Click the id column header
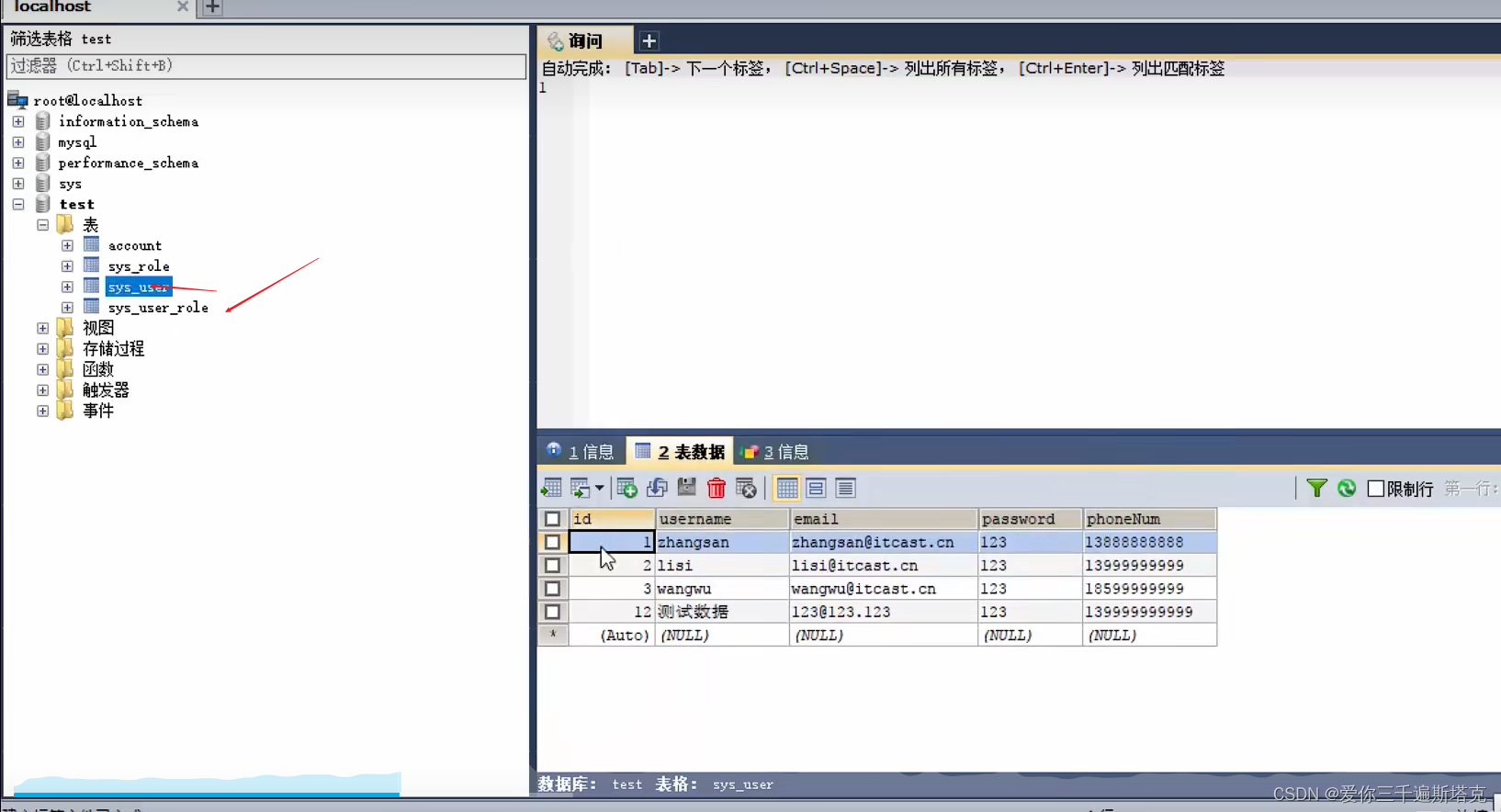This screenshot has width=1501, height=812. tap(612, 519)
